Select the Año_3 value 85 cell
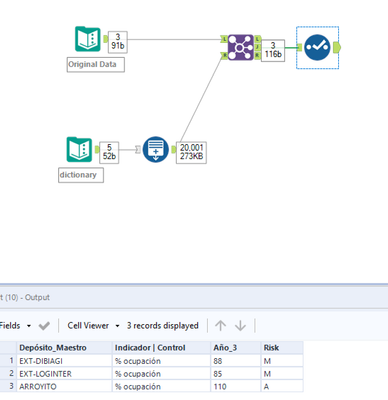The image size is (388, 400). tap(235, 374)
